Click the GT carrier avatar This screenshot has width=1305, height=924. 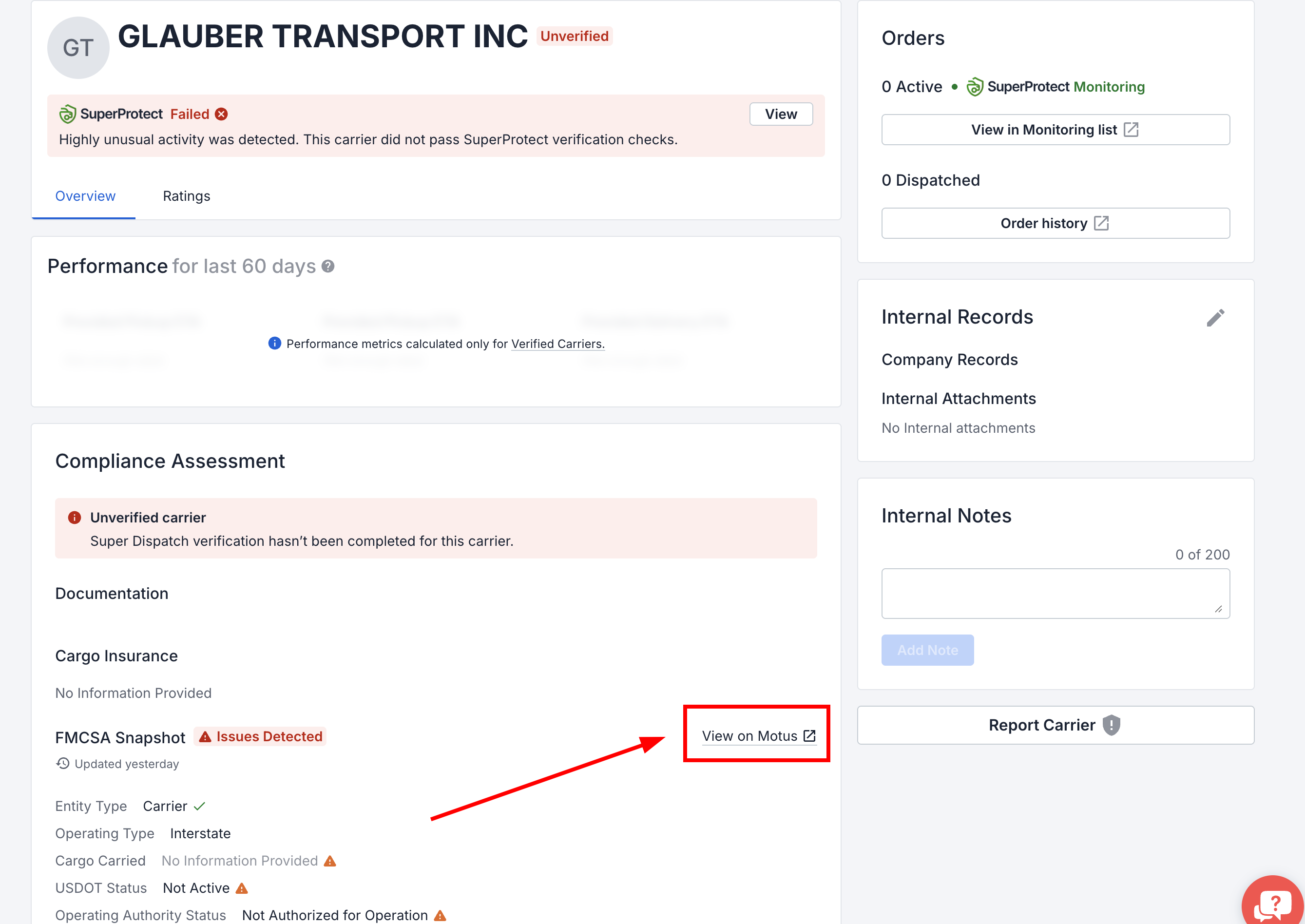pos(78,48)
